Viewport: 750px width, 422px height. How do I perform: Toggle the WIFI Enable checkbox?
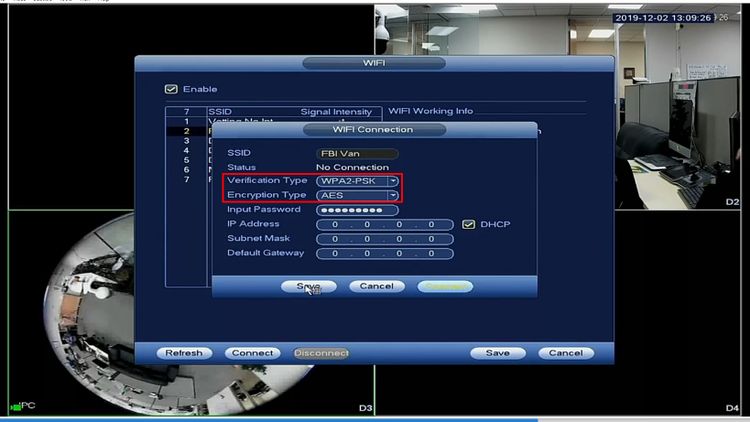coord(171,89)
